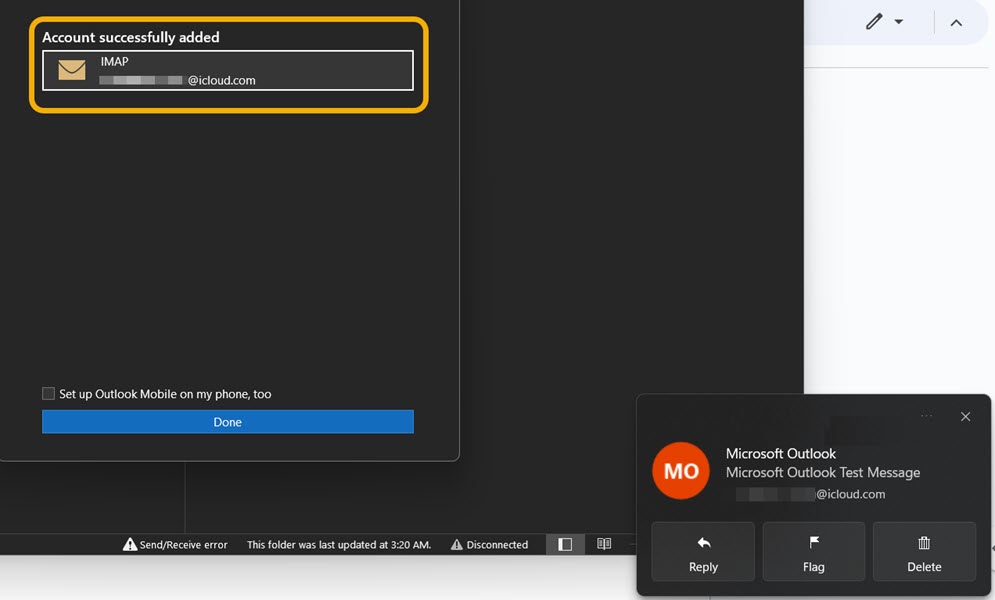The height and width of the screenshot is (600, 995).
Task: Click the flag icon inside the notification
Action: tap(813, 541)
